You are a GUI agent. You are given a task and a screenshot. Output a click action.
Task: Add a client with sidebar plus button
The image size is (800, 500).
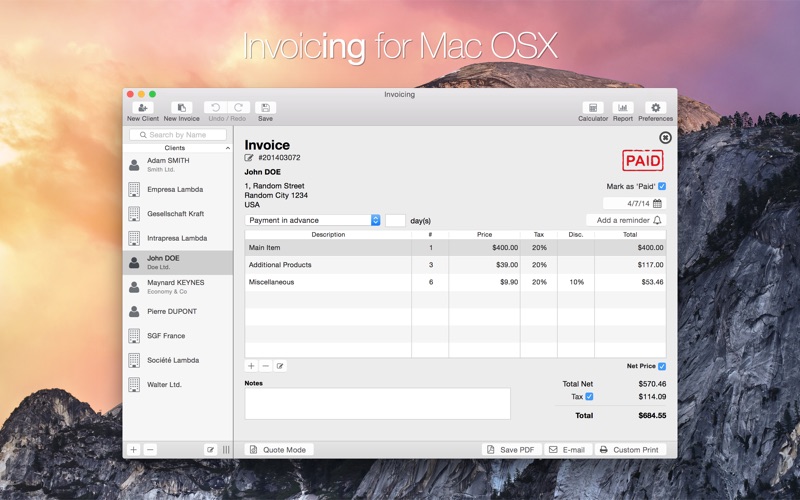(x=134, y=449)
